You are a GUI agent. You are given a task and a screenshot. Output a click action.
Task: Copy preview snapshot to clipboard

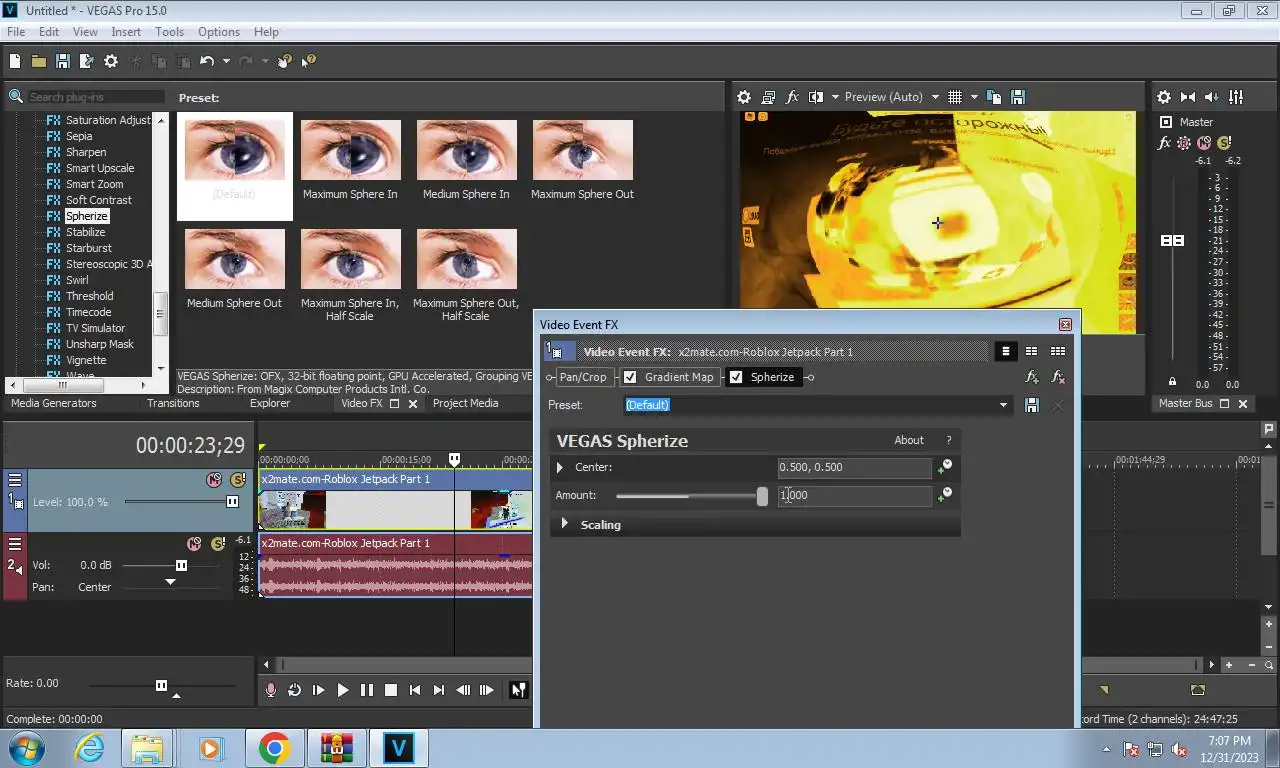tap(994, 97)
